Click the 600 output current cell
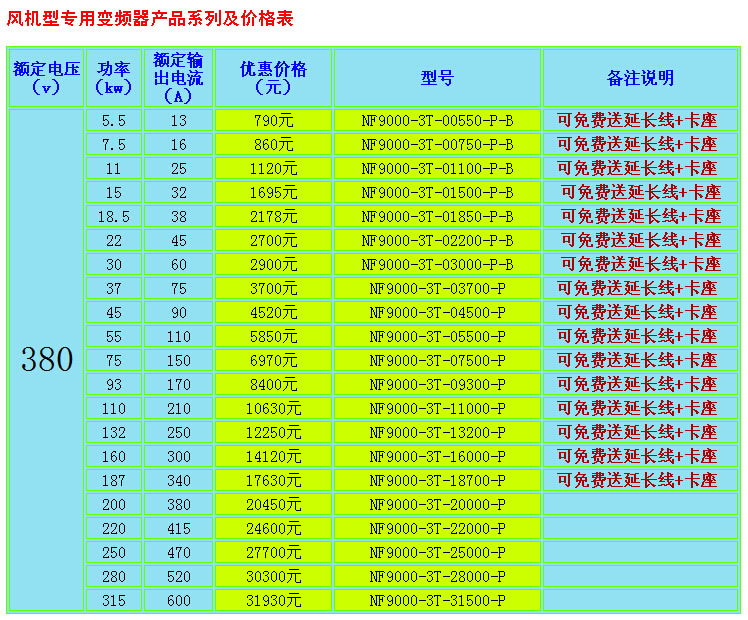The height and width of the screenshot is (620, 748). click(178, 600)
